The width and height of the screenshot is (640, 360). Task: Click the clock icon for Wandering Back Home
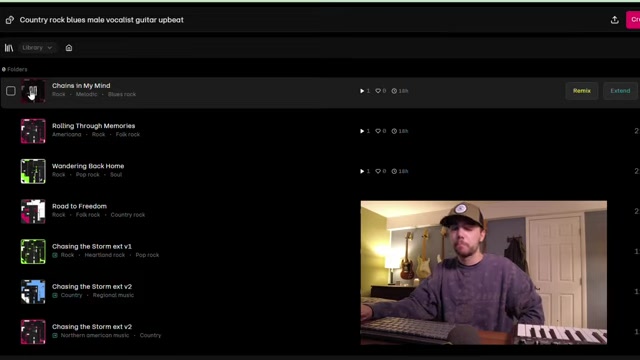pos(394,171)
